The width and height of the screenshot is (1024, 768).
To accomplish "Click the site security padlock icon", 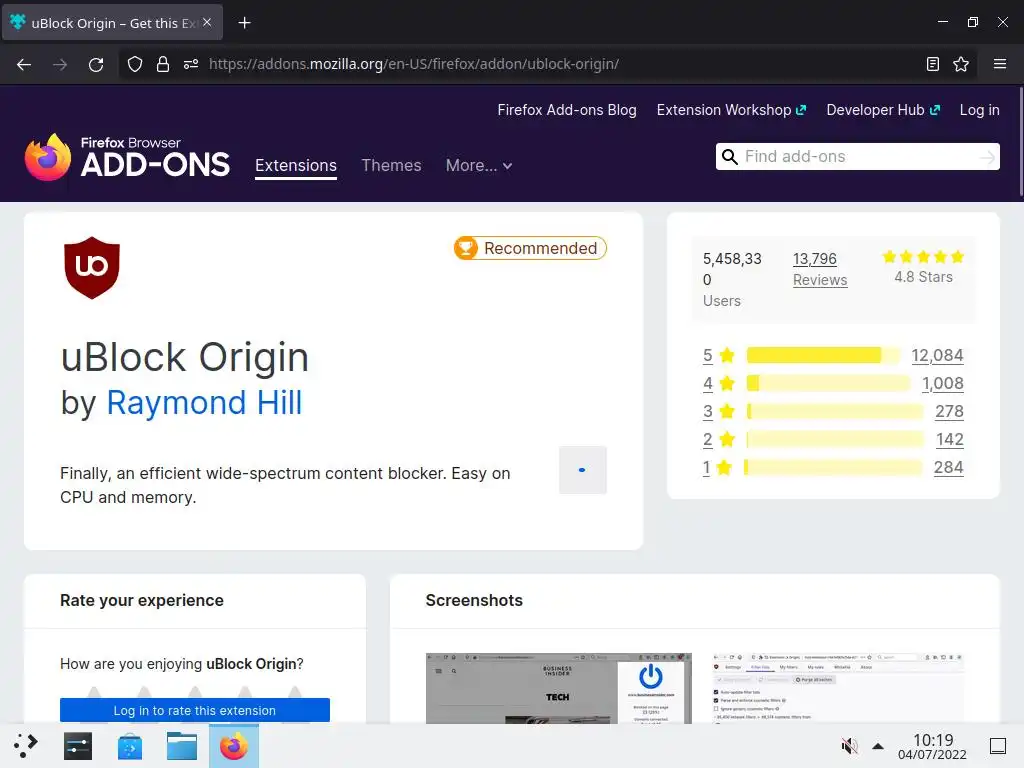I will point(163,64).
